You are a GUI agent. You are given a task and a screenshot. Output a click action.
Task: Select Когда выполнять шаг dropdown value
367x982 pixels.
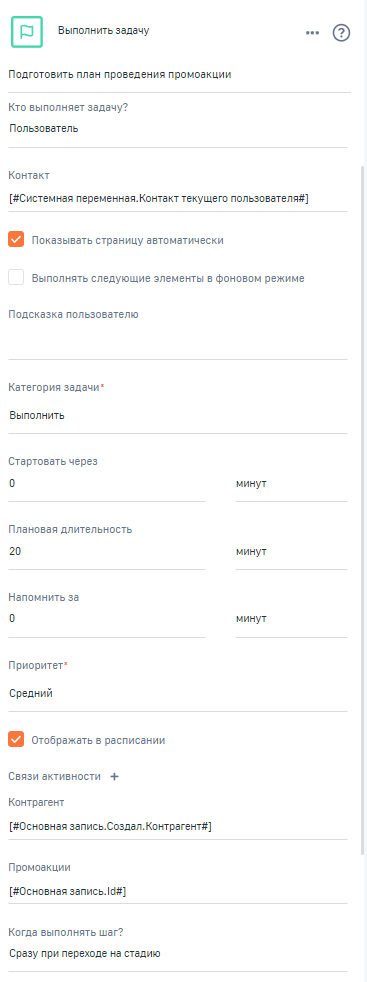(x=178, y=954)
